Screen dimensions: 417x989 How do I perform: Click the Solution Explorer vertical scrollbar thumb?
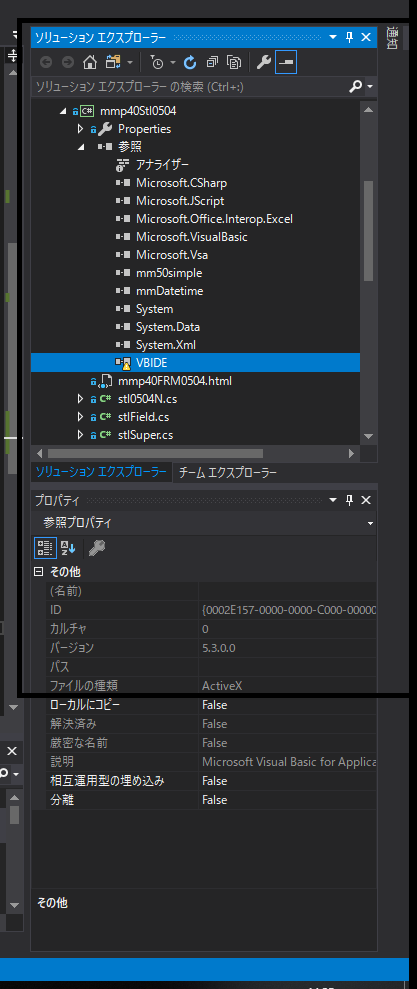pyautogui.click(x=368, y=230)
